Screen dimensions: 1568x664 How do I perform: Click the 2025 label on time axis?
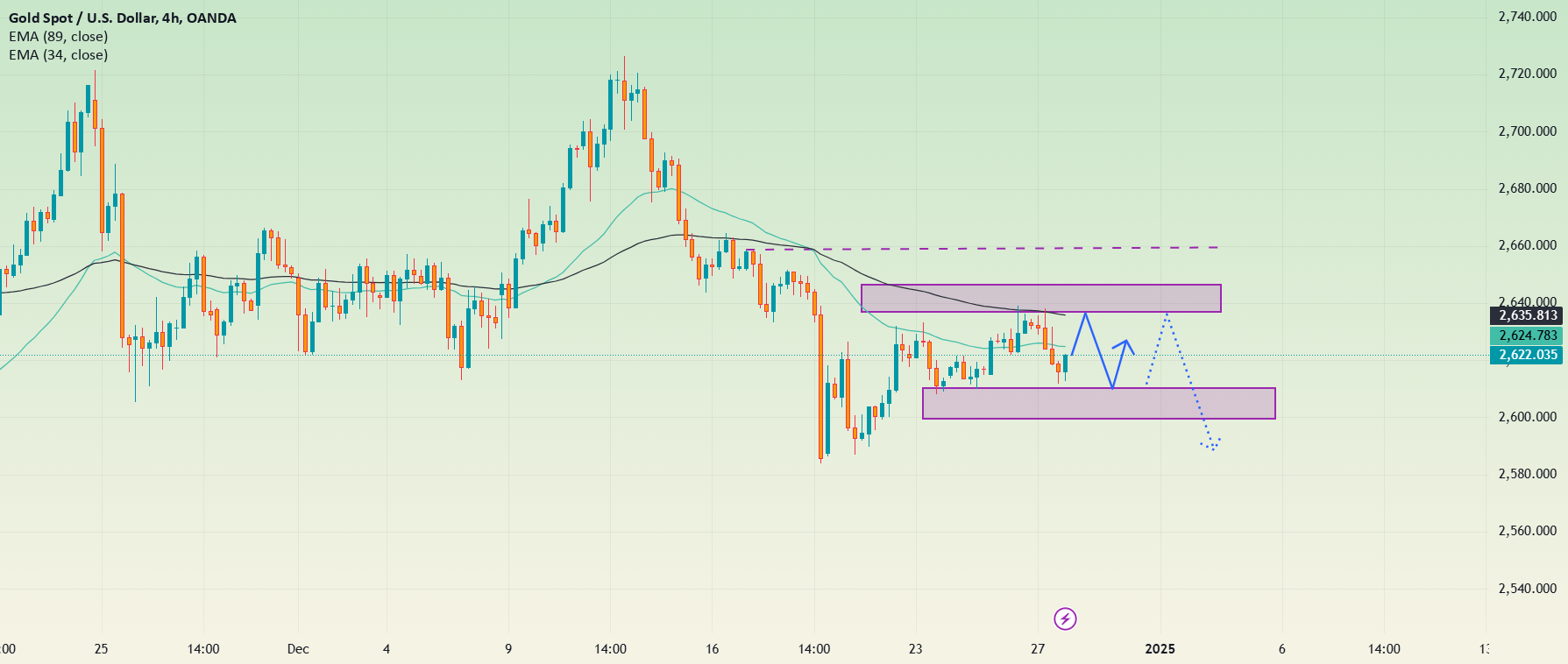click(x=1160, y=649)
